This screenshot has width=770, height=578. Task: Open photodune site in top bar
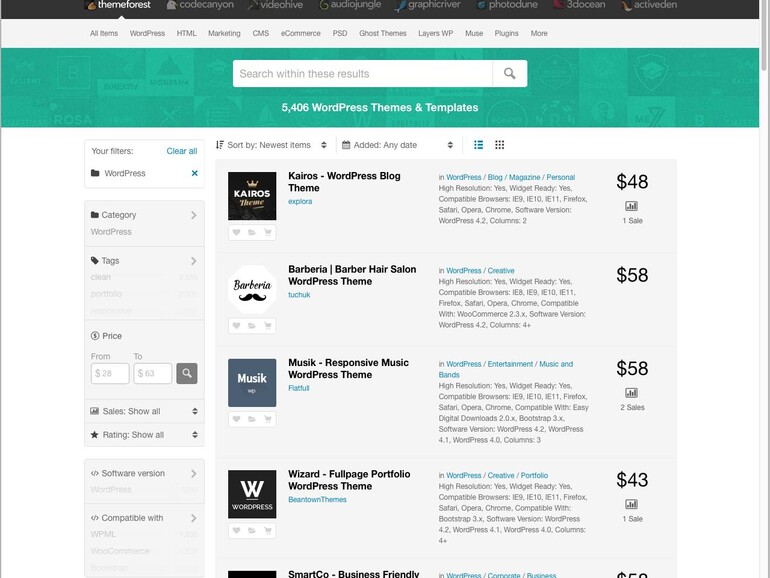click(x=507, y=5)
